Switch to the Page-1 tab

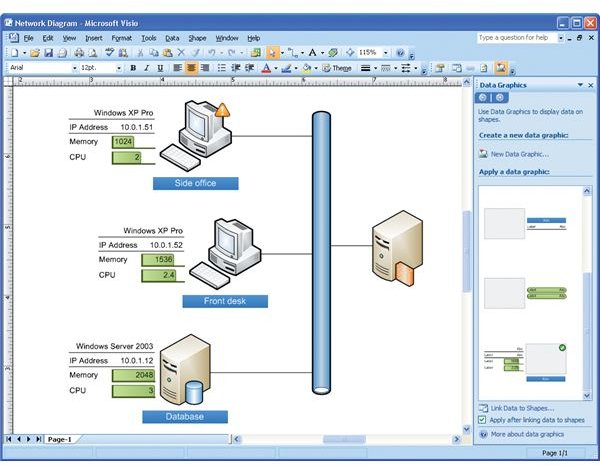(x=60, y=439)
